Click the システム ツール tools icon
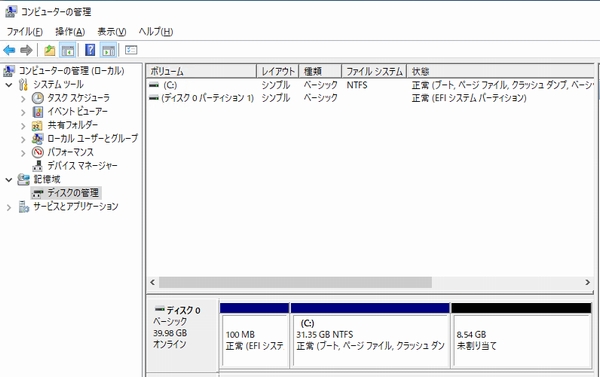The image size is (600, 377). pos(23,85)
